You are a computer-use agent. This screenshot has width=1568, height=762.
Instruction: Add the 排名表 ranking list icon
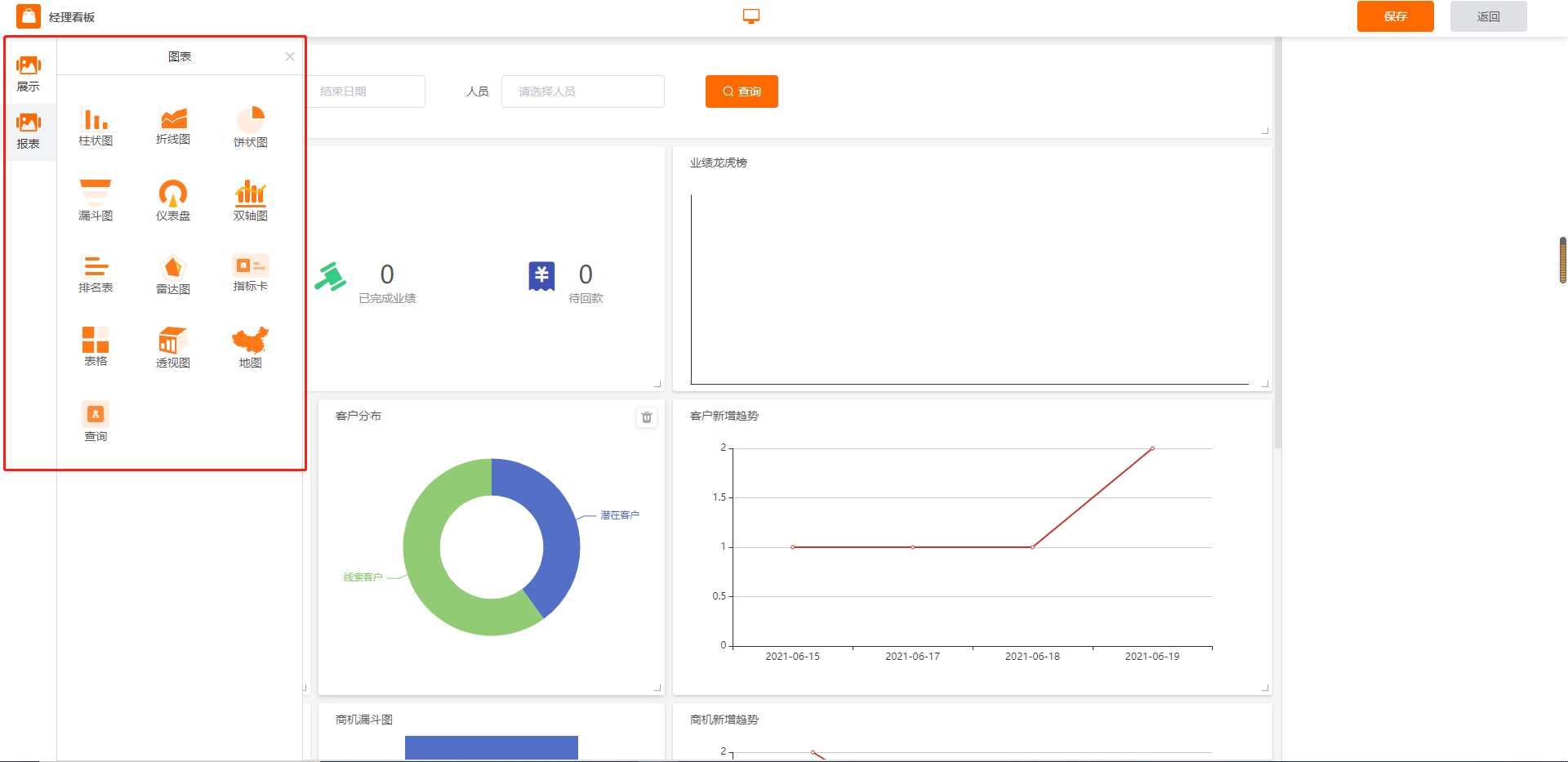click(96, 265)
